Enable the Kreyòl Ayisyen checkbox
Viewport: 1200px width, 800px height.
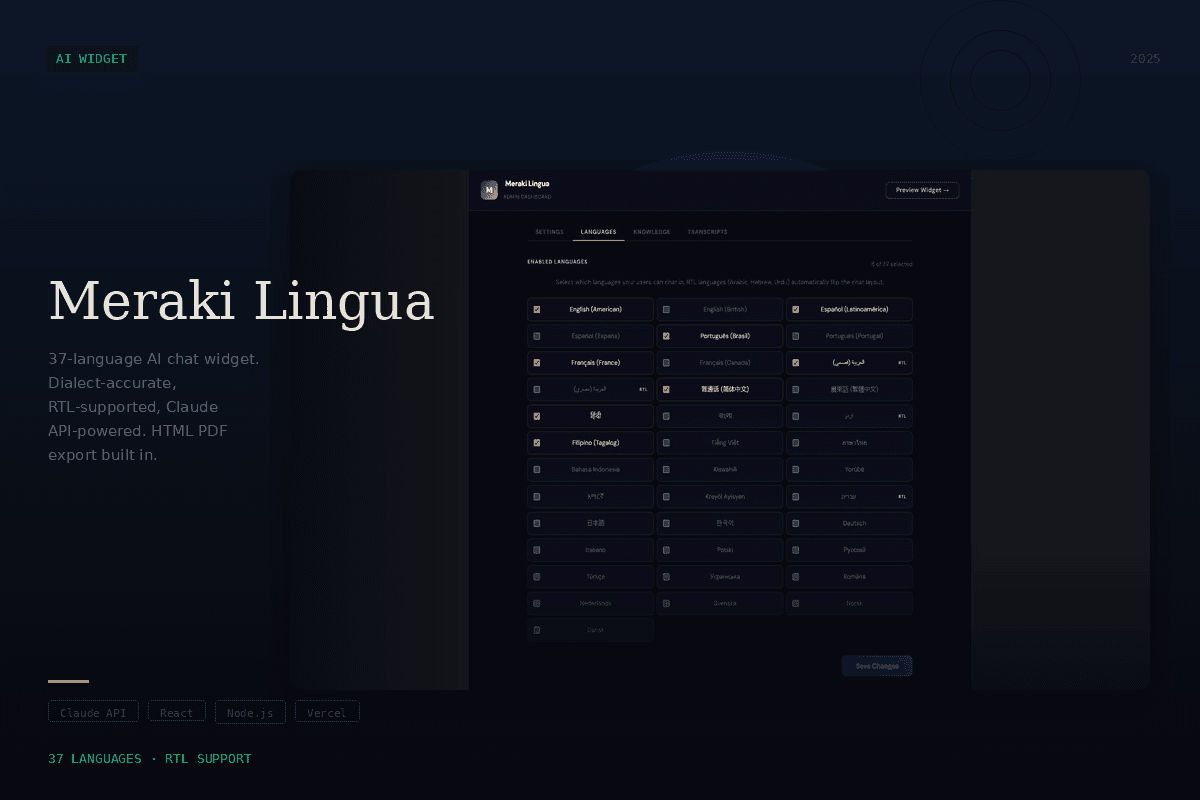tap(666, 497)
